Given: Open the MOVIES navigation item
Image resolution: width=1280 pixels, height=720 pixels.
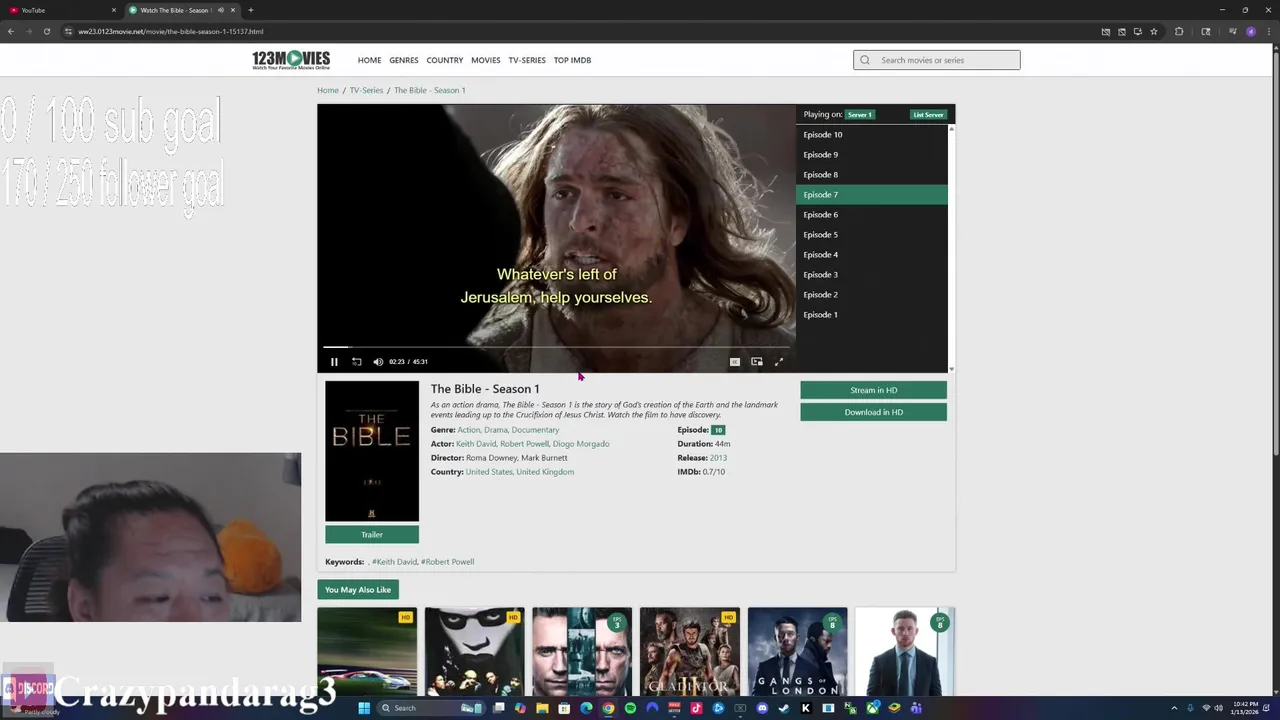Looking at the screenshot, I should coord(486,60).
